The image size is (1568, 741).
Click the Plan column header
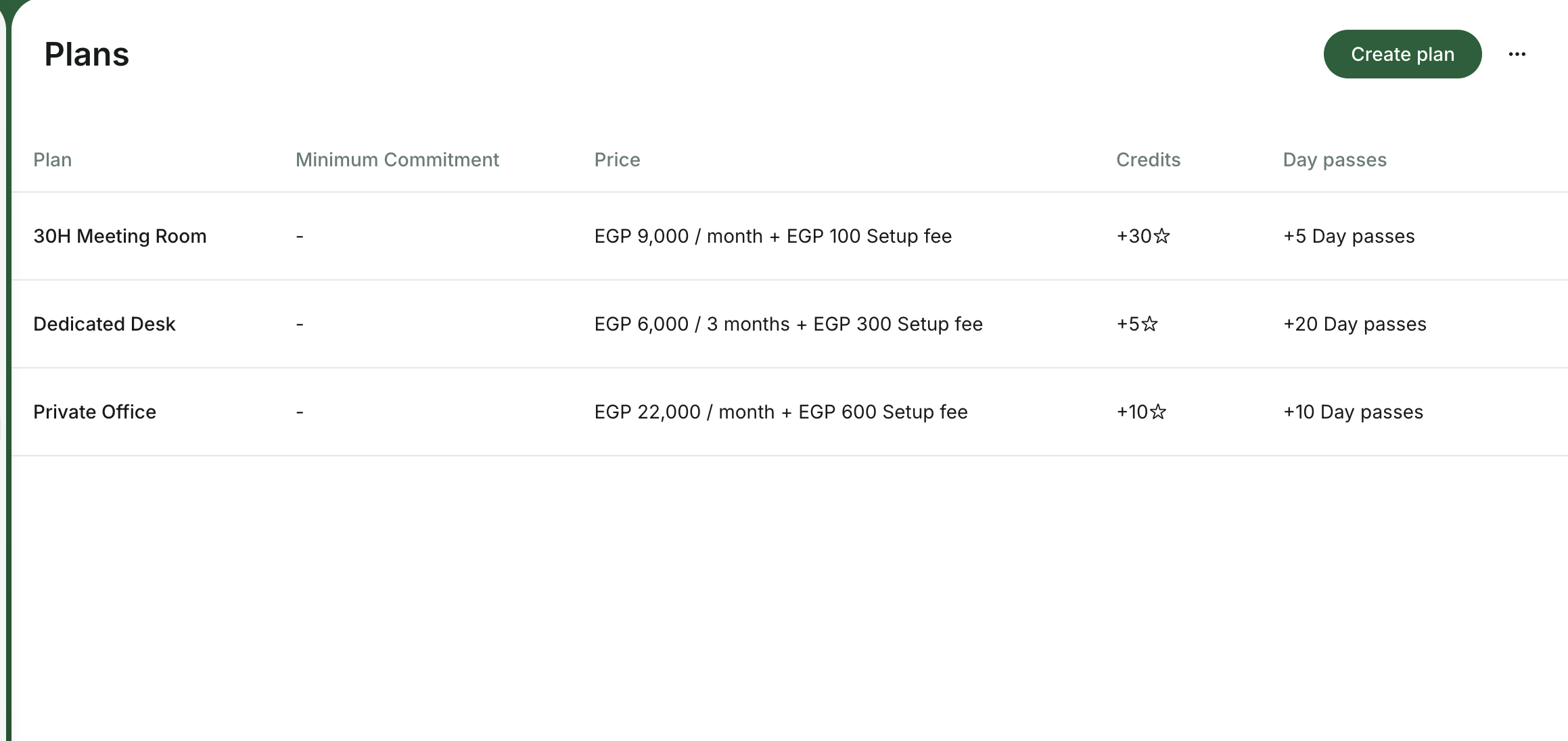coord(53,160)
